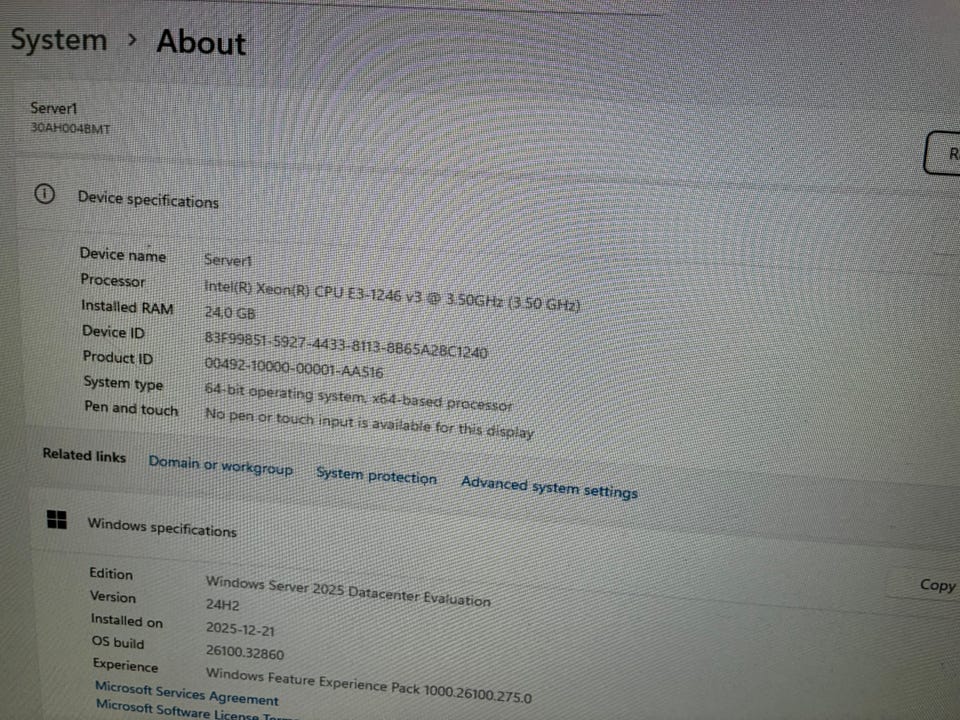Viewport: 960px width, 720px height.
Task: Click the OS build label
Action: [x=118, y=642]
